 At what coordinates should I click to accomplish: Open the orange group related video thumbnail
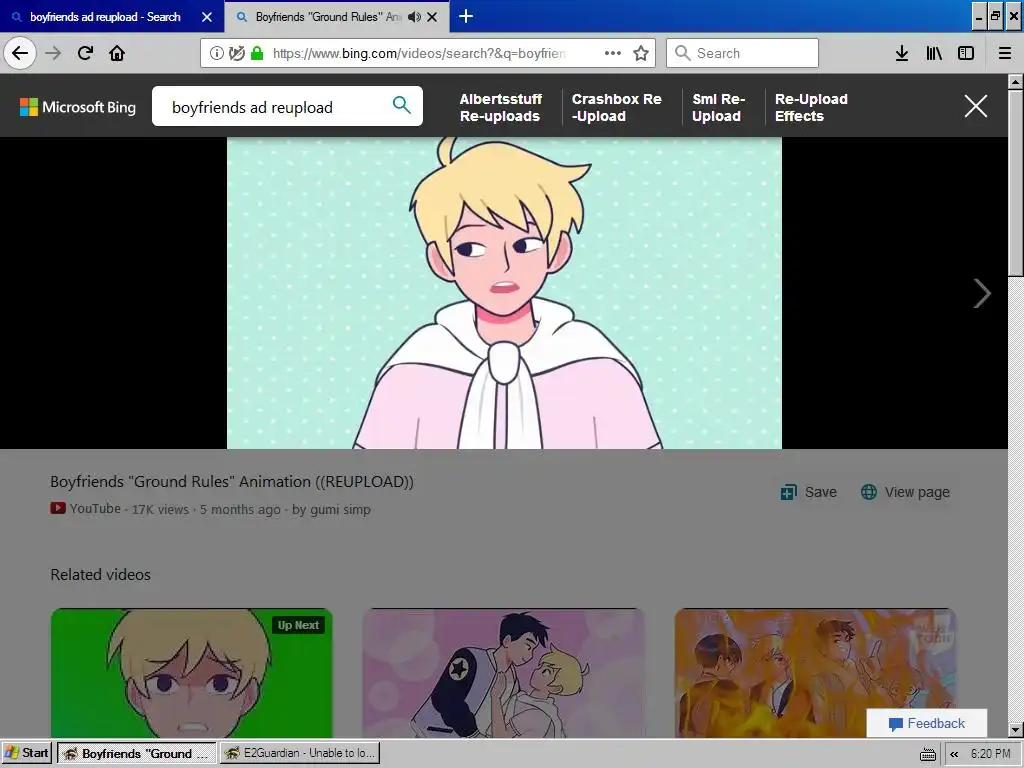click(x=815, y=673)
